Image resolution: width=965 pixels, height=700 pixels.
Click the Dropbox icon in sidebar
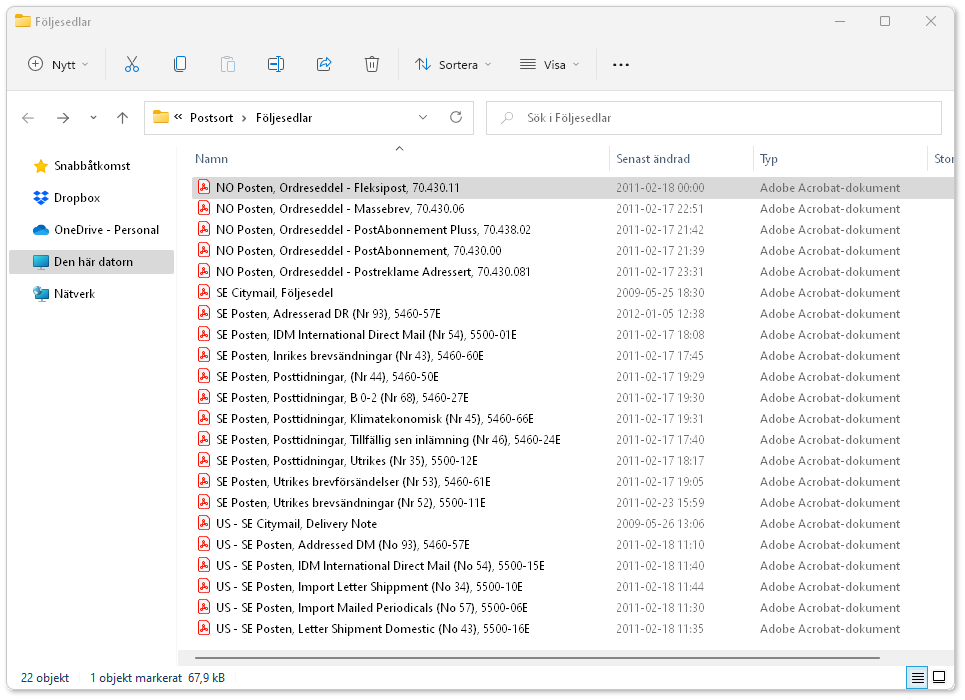41,198
